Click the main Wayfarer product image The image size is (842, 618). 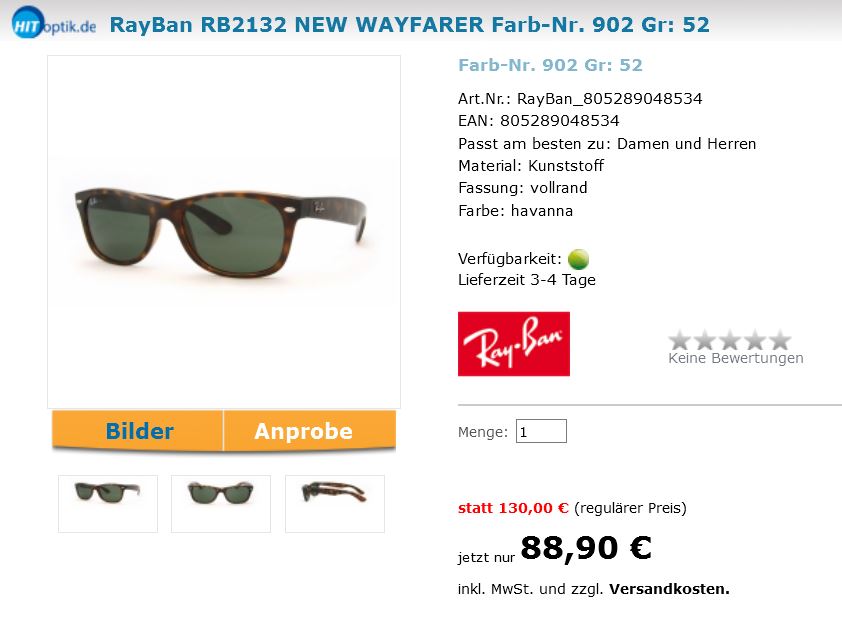click(224, 232)
